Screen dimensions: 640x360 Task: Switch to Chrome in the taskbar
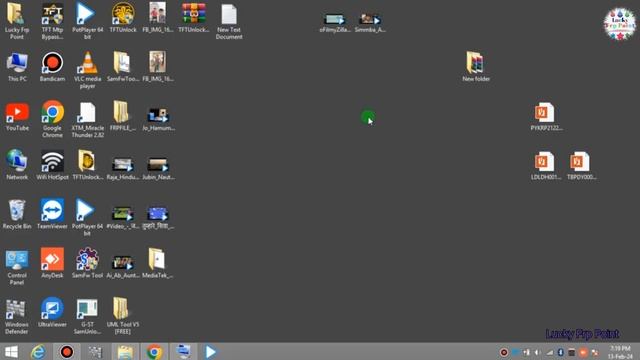pyautogui.click(x=154, y=351)
